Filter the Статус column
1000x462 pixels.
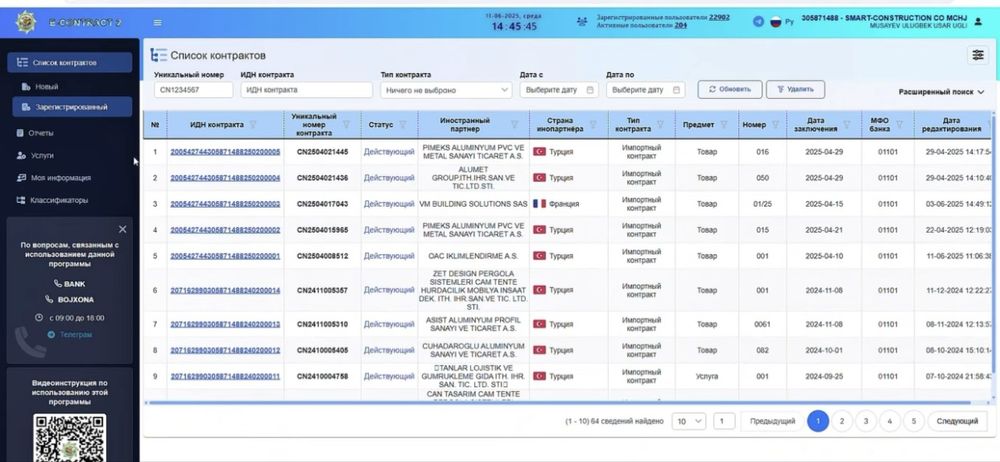pyautogui.click(x=402, y=124)
